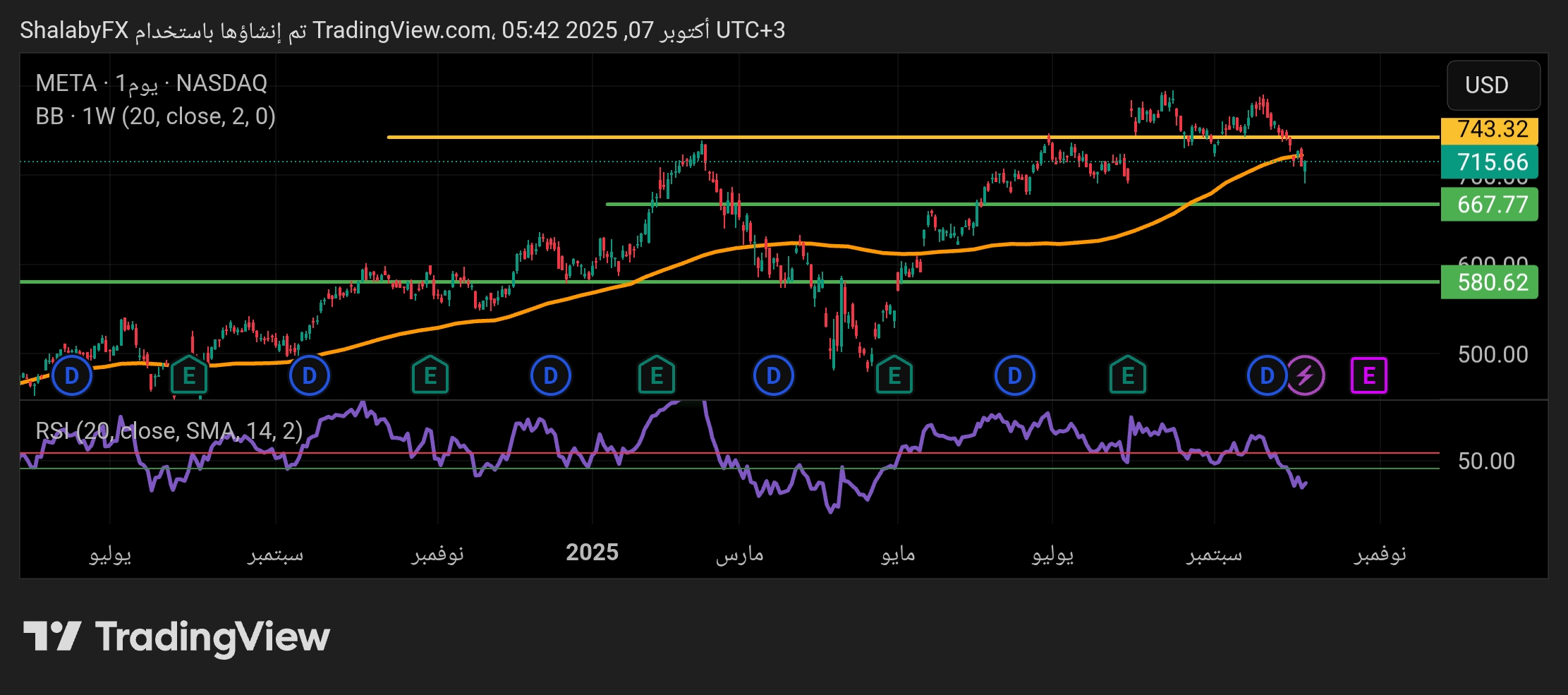The image size is (1568, 695).
Task: Select the BB 1W (20, close, 2, 0) indicator legend
Action: (x=155, y=116)
